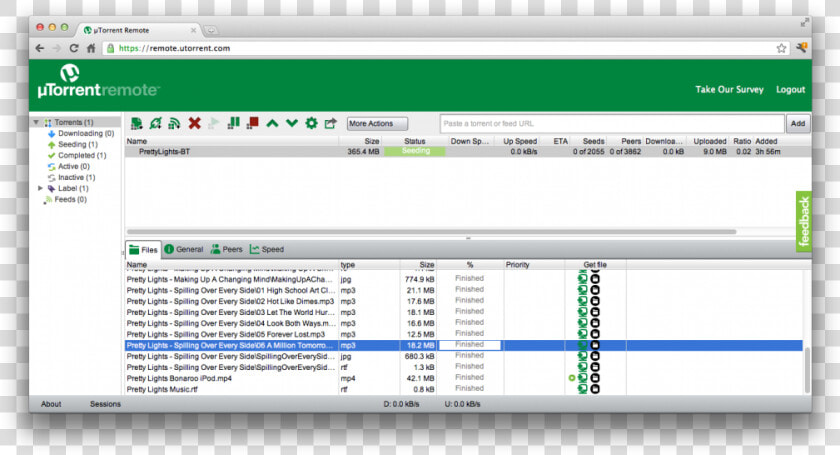Open the Sessions link in the footer

[x=105, y=404]
